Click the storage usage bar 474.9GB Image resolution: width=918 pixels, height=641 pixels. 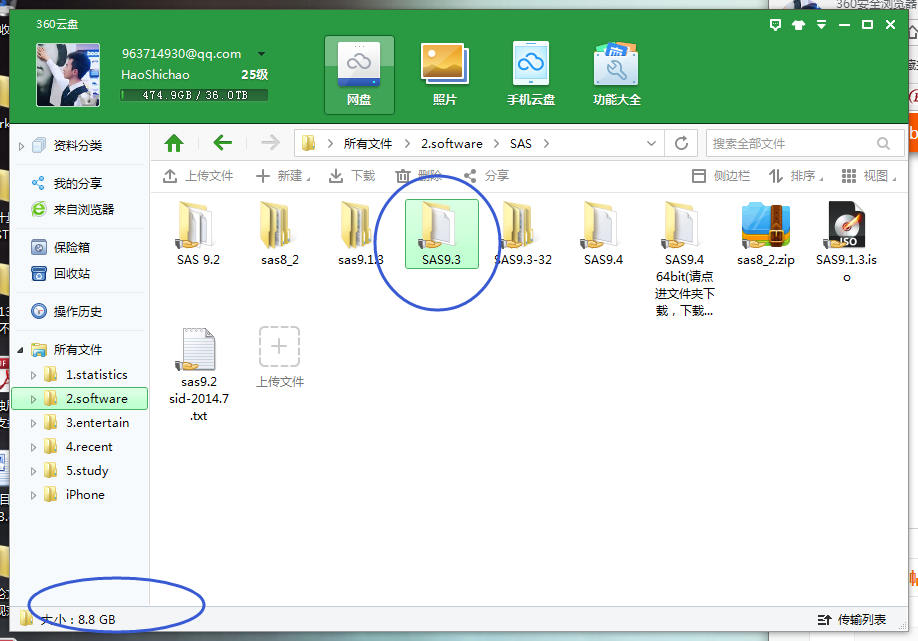194,95
